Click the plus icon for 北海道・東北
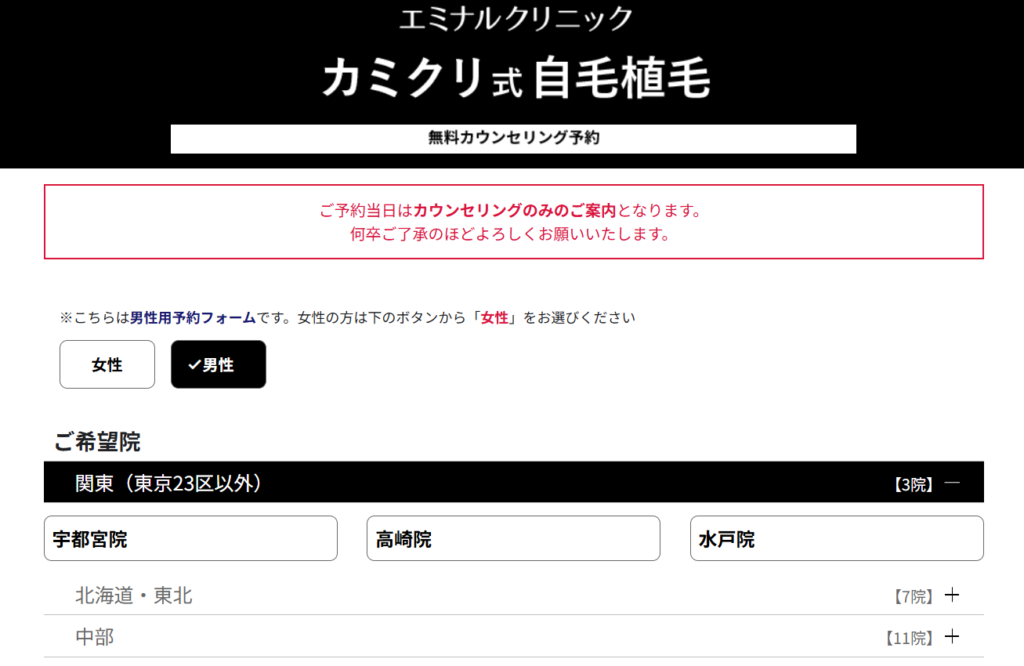 [x=952, y=595]
